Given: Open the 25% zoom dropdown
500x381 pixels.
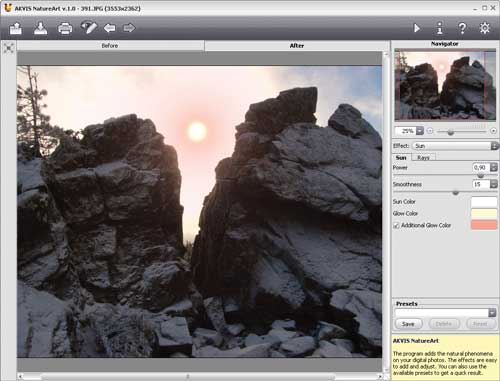Looking at the screenshot, I should pos(420,131).
